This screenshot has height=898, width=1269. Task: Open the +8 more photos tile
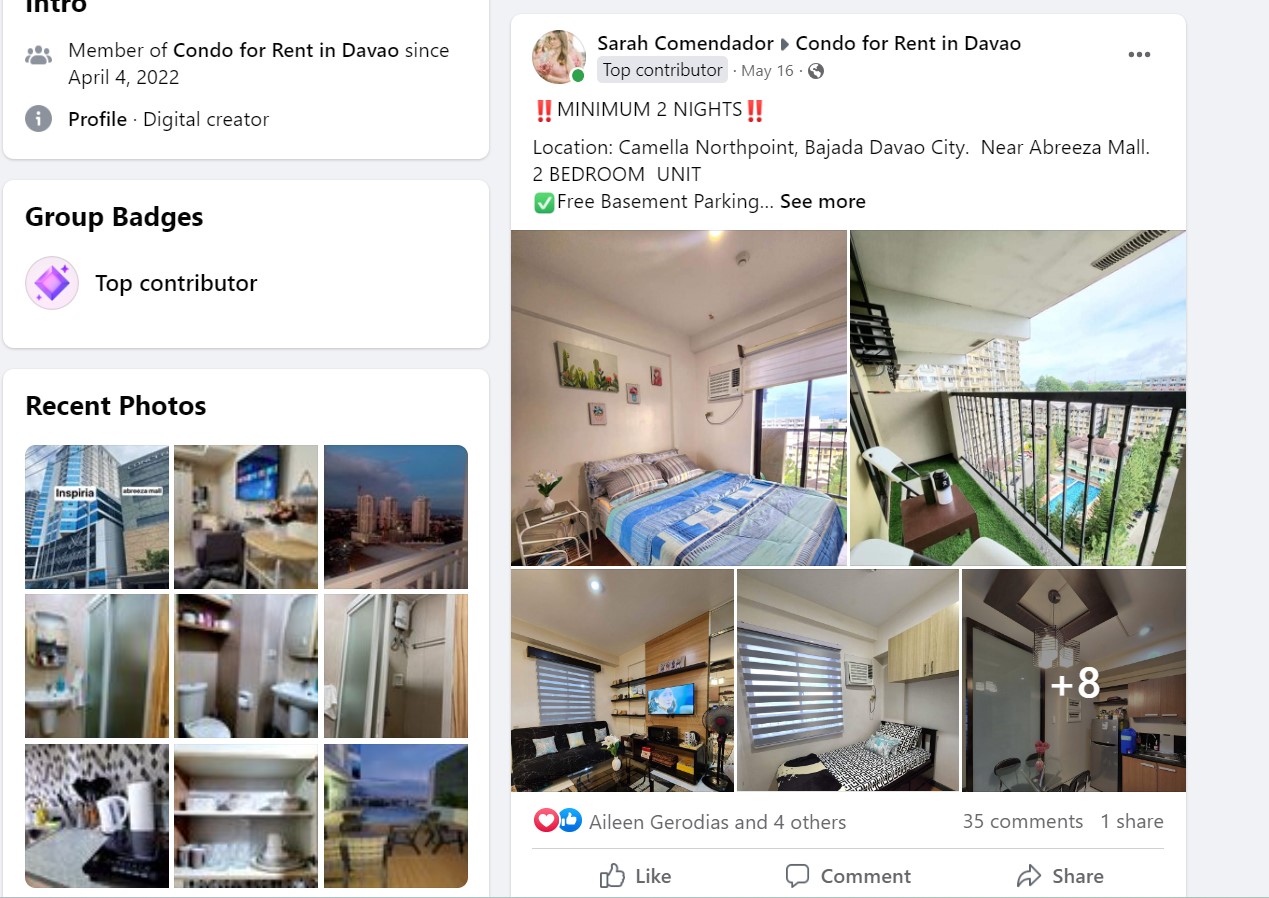[1074, 681]
